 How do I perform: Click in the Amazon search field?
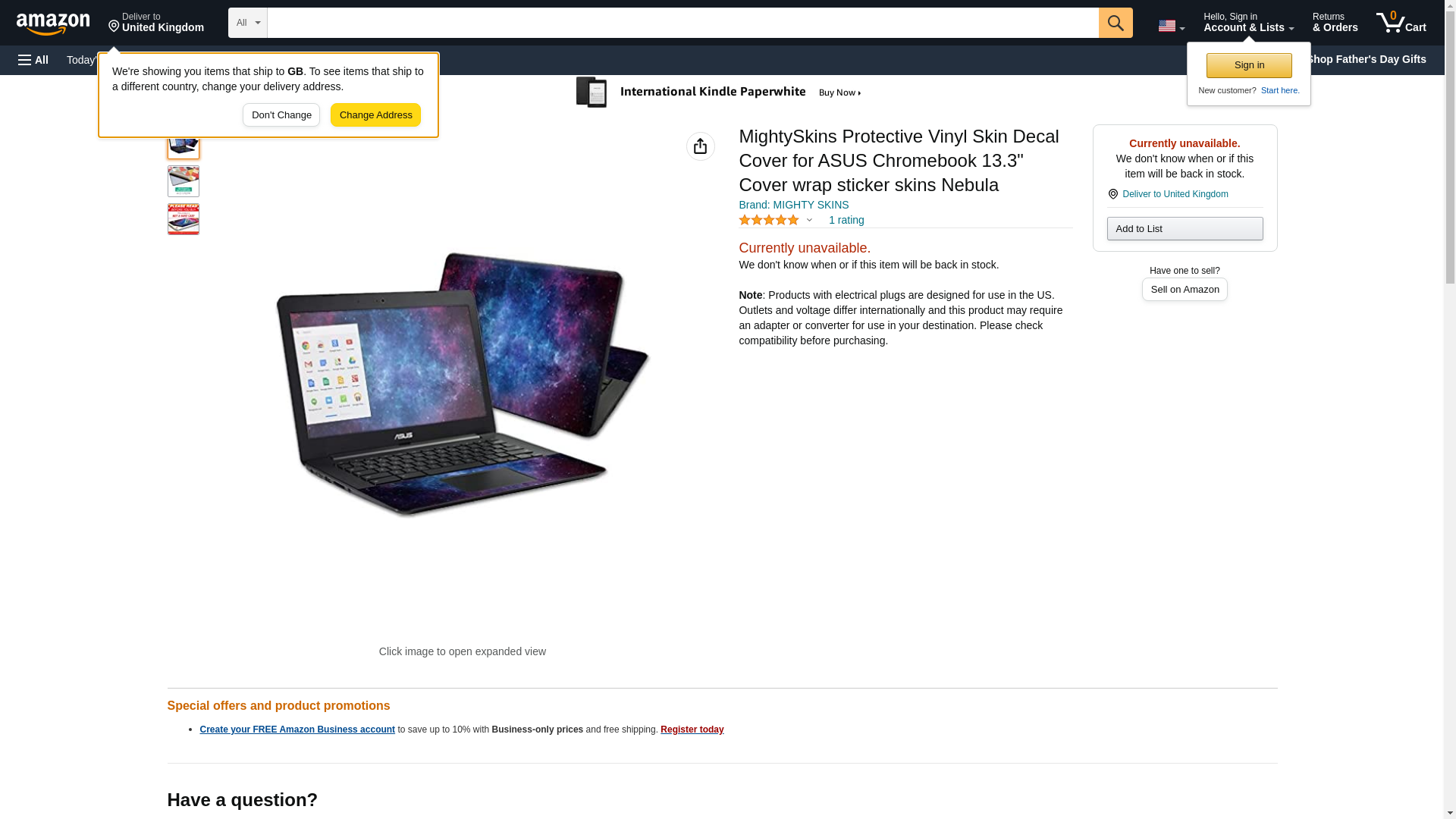point(682,23)
